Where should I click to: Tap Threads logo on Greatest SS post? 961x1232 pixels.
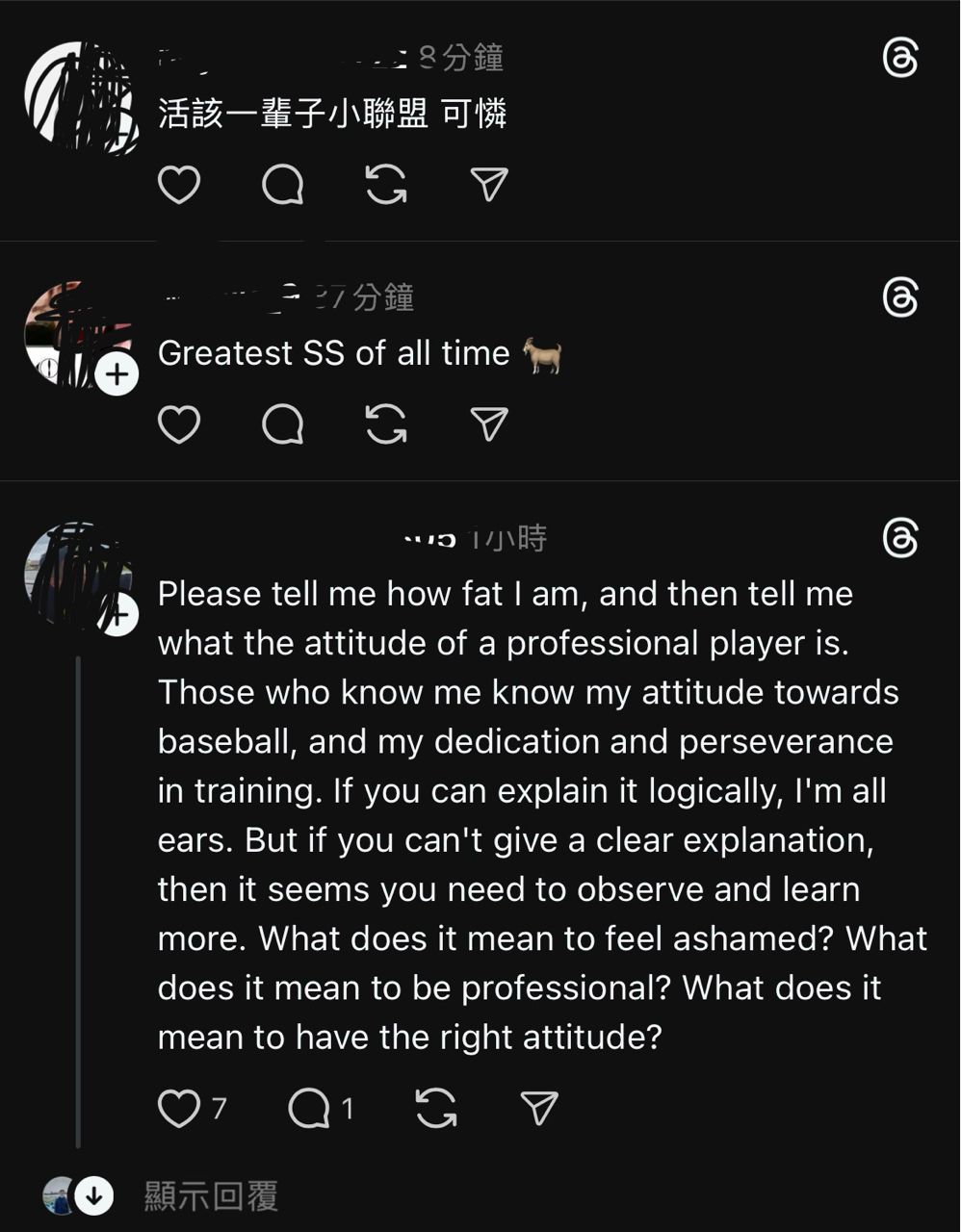[900, 298]
